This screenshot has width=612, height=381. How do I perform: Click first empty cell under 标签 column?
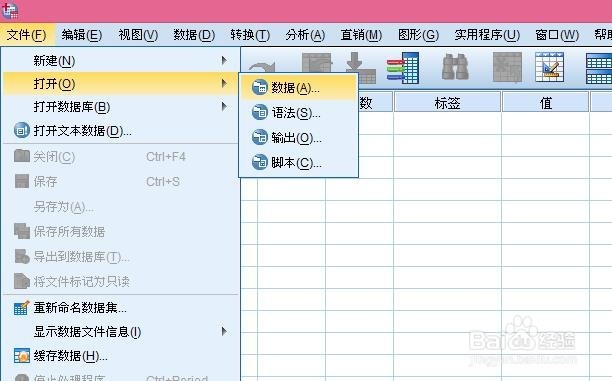pos(447,124)
